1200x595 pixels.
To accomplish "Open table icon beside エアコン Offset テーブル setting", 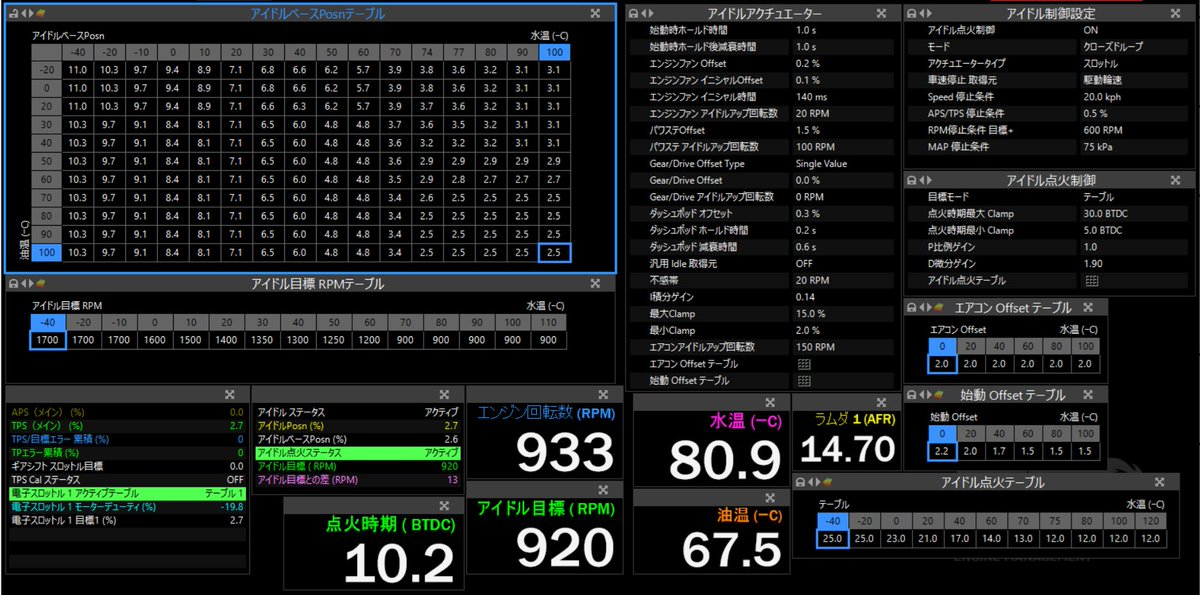I will (x=804, y=364).
